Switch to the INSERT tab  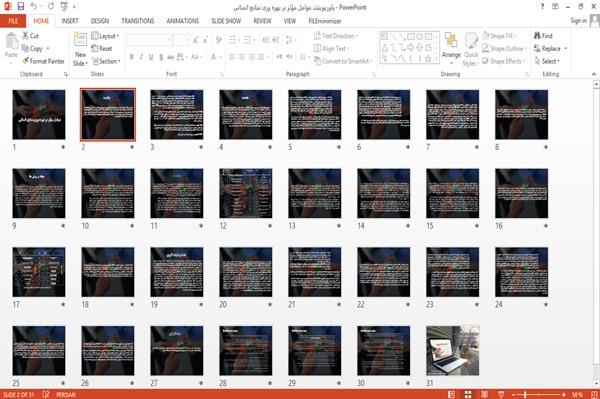point(70,21)
